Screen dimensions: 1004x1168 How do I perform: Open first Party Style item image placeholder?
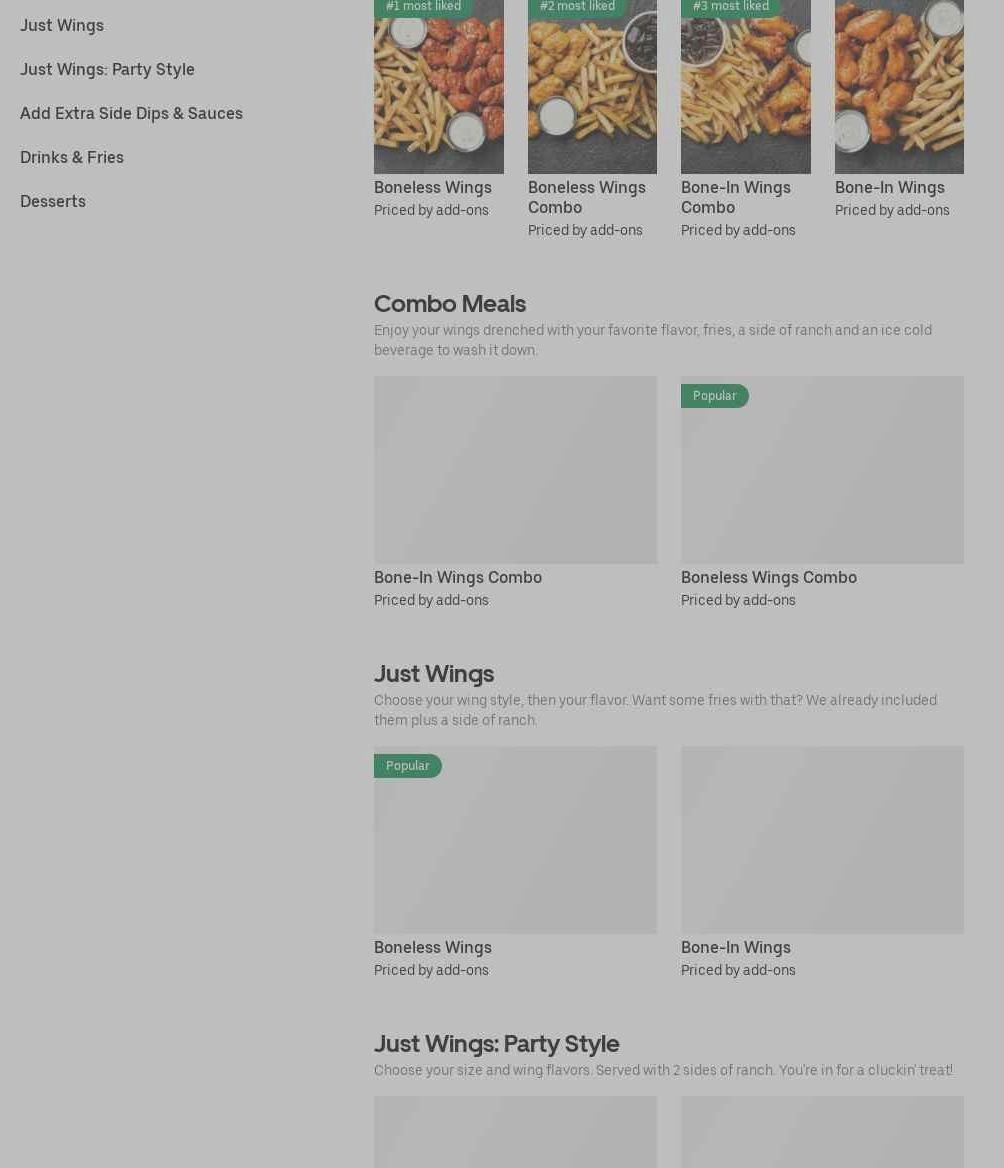515,1132
